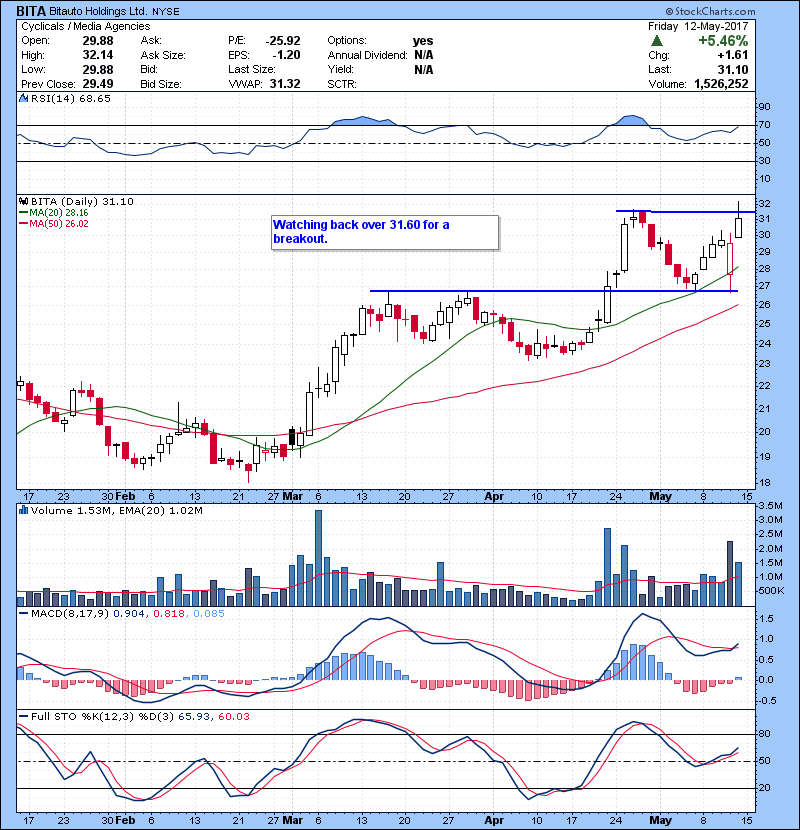Viewport: 800px width, 830px height.
Task: Click the Chg +1.61 value
Action: click(733, 55)
